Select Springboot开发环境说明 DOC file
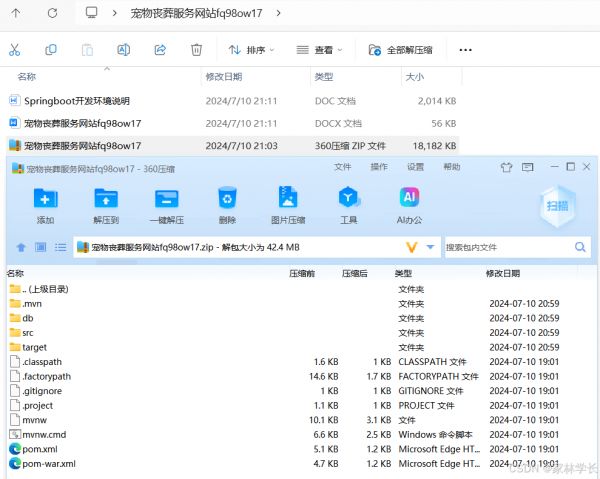The width and height of the screenshot is (600, 479). (x=233, y=101)
